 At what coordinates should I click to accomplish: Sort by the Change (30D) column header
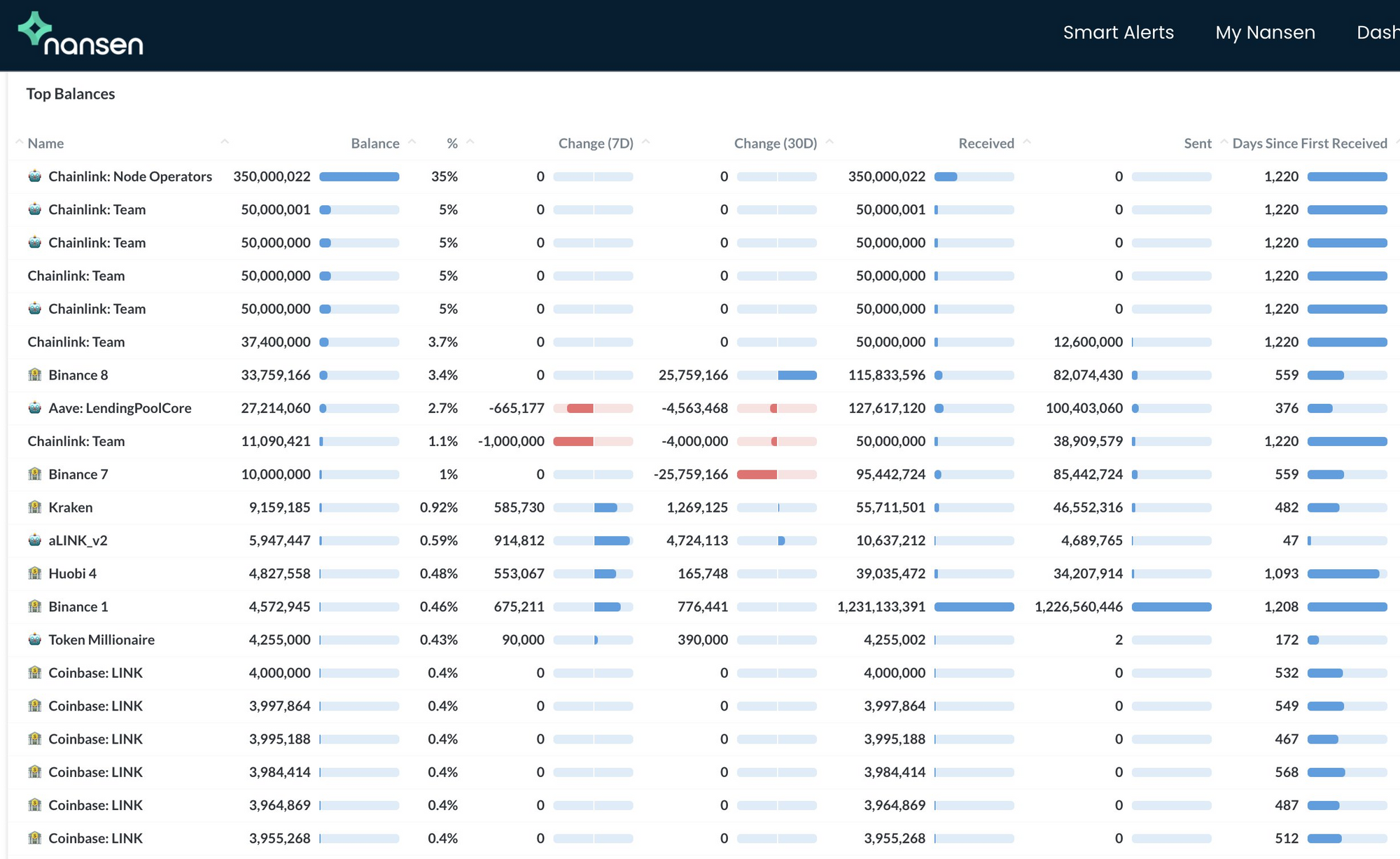(776, 143)
